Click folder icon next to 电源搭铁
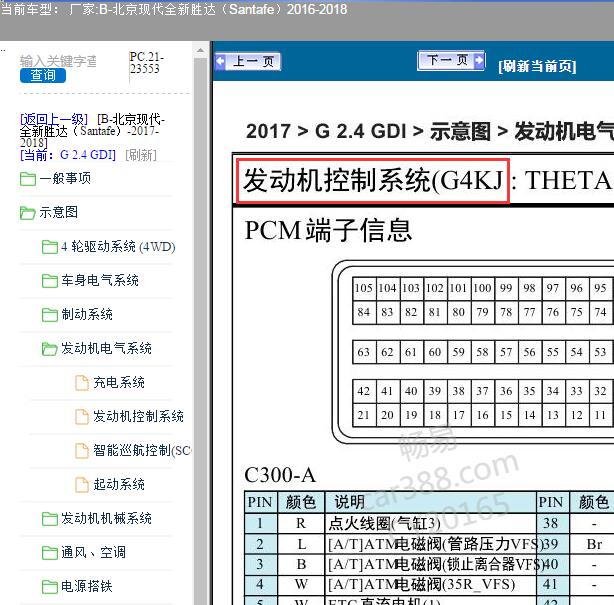 click(50, 587)
